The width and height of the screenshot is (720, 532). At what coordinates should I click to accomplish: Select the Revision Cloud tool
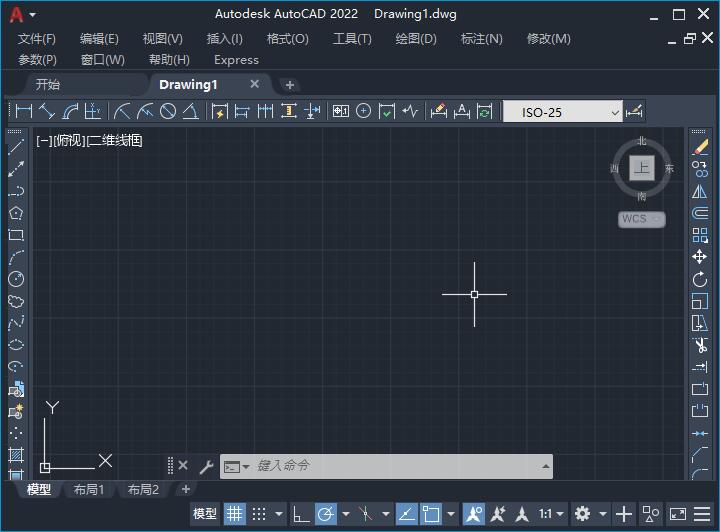pyautogui.click(x=16, y=301)
